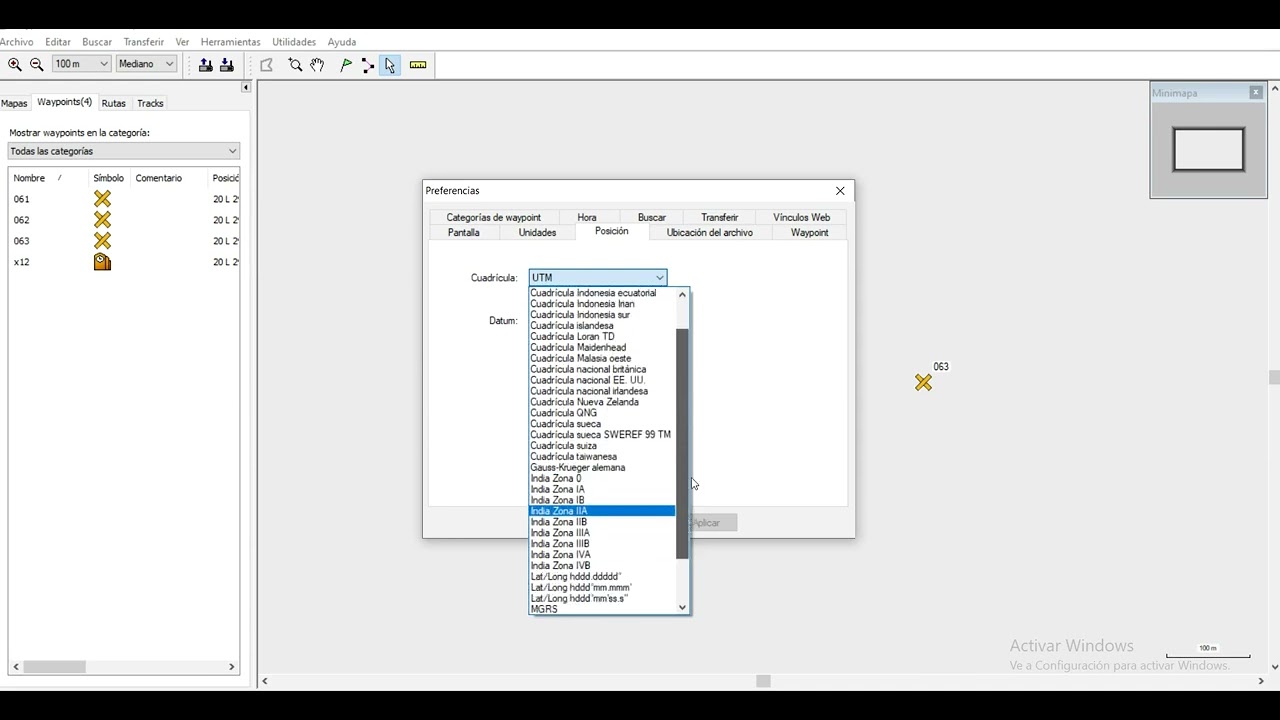The width and height of the screenshot is (1280, 720).
Task: Select the Distance ruler tool
Action: [x=418, y=65]
